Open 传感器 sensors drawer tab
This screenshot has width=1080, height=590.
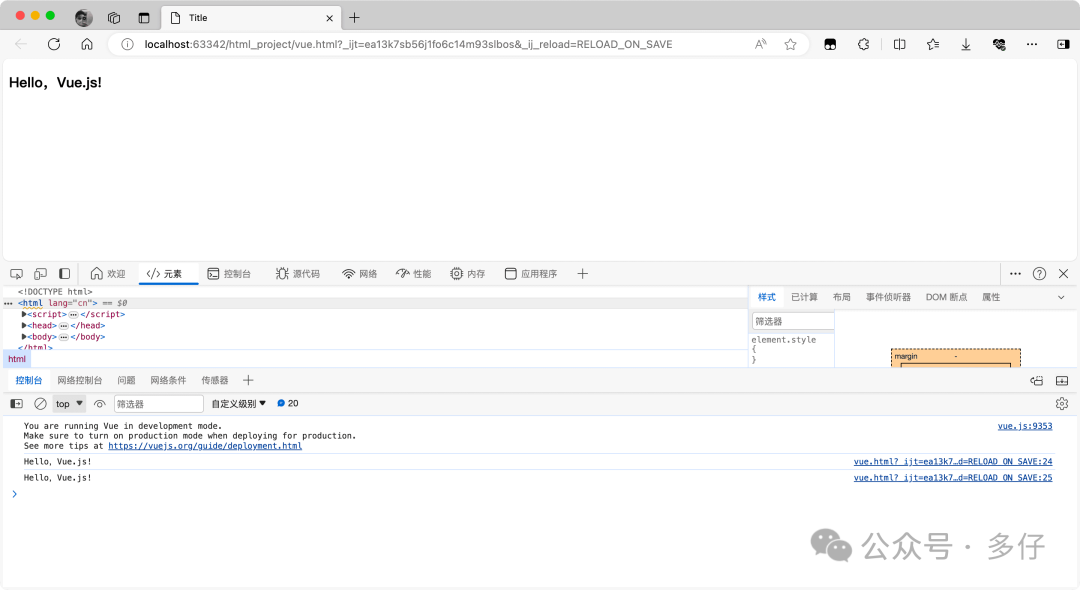[x=215, y=381]
